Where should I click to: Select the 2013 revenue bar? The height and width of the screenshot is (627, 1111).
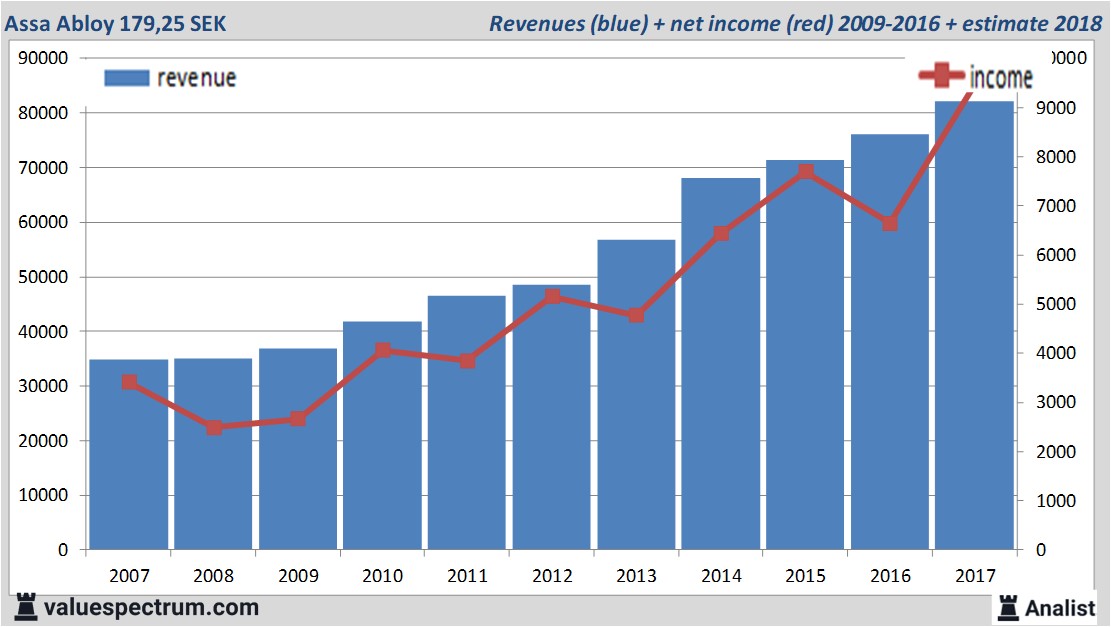(636, 395)
